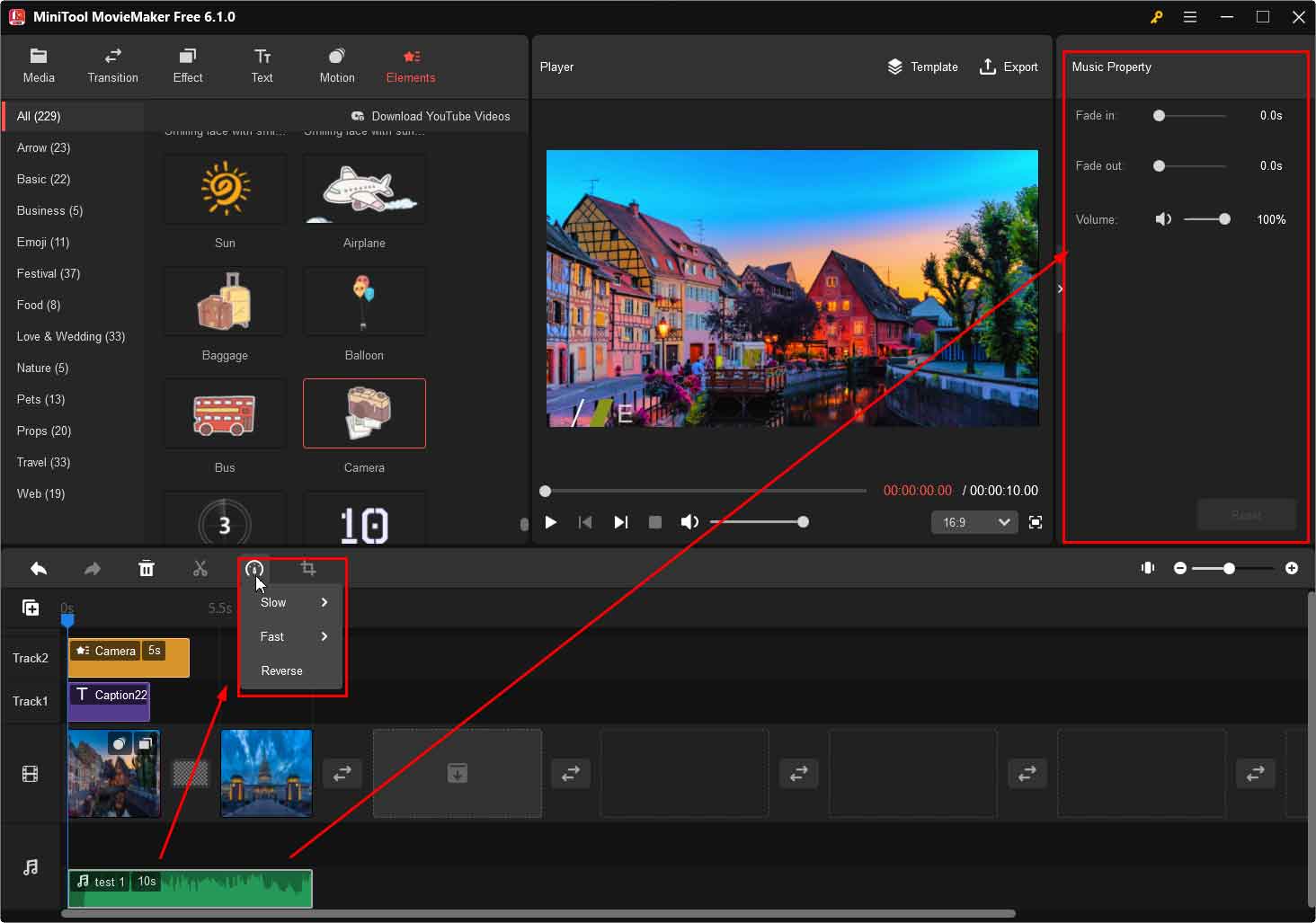Open the Media tab
Viewport: 1316px width, 923px height.
click(39, 66)
